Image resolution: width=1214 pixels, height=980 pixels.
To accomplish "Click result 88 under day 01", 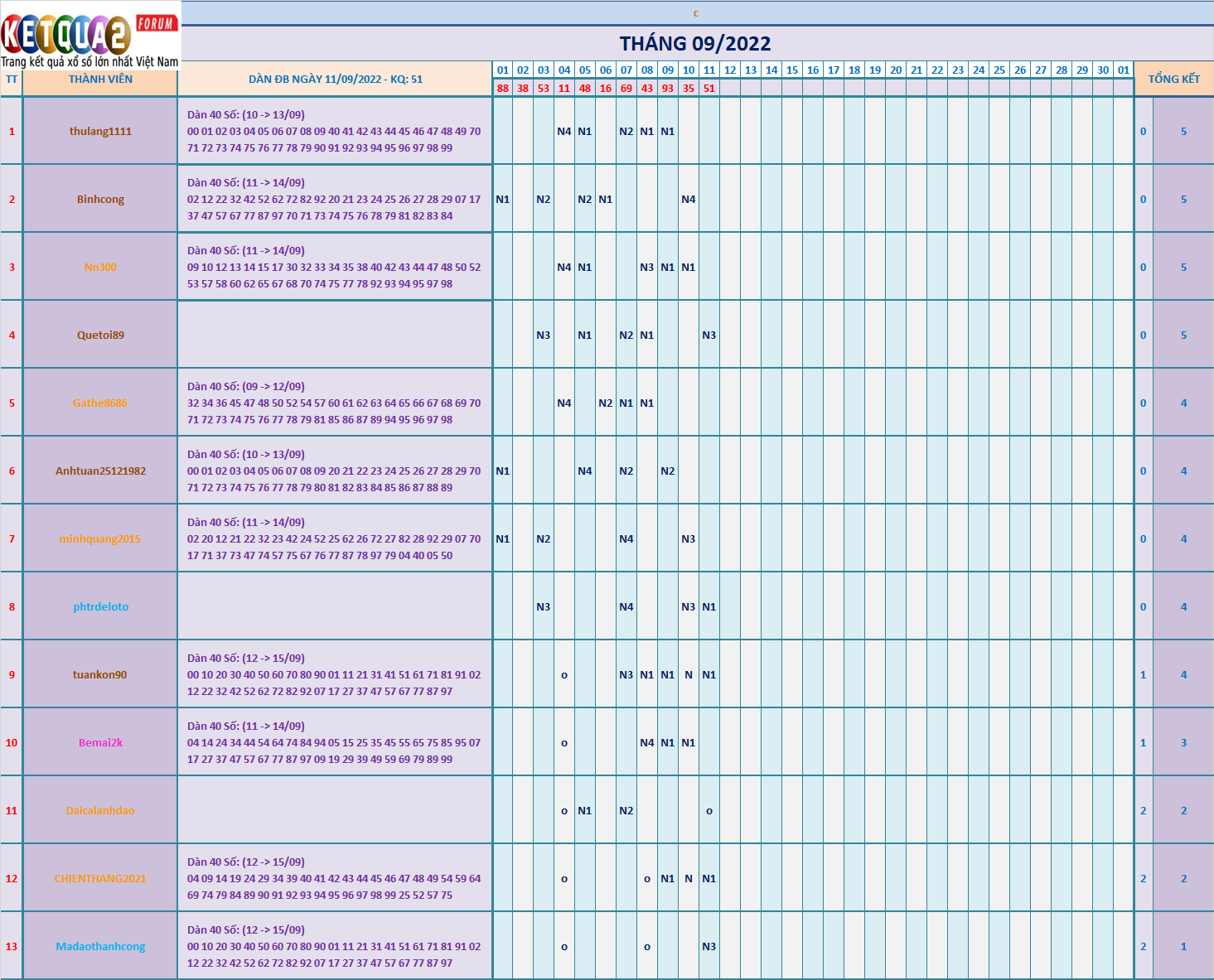I will click(503, 88).
